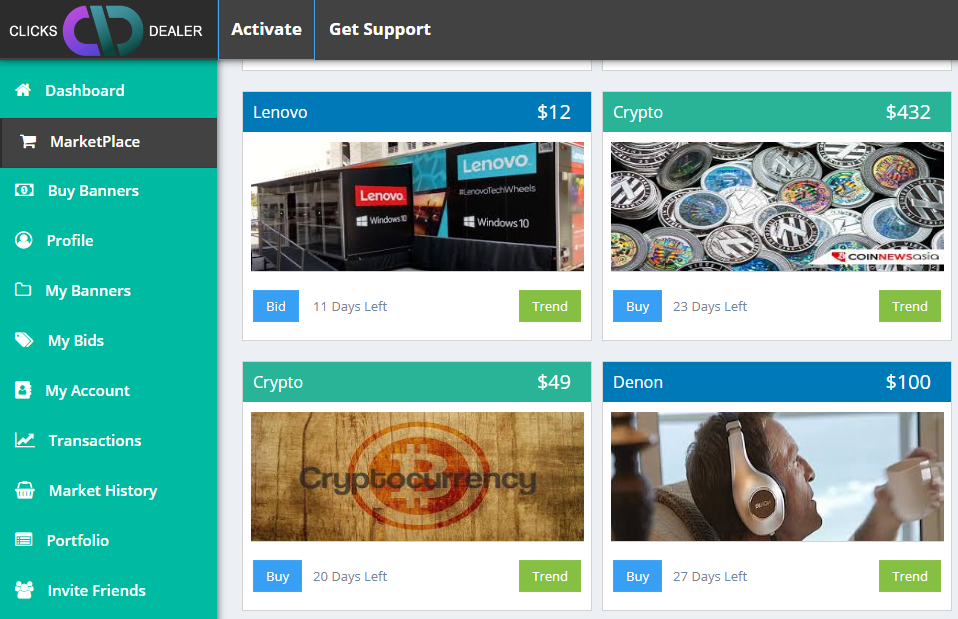Open Get Support in the top bar
958x619 pixels.
380,29
